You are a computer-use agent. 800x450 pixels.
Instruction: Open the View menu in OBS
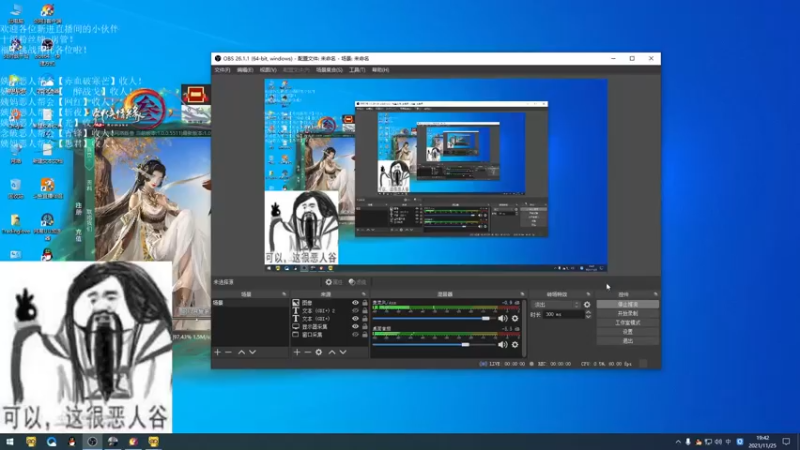tap(268, 70)
